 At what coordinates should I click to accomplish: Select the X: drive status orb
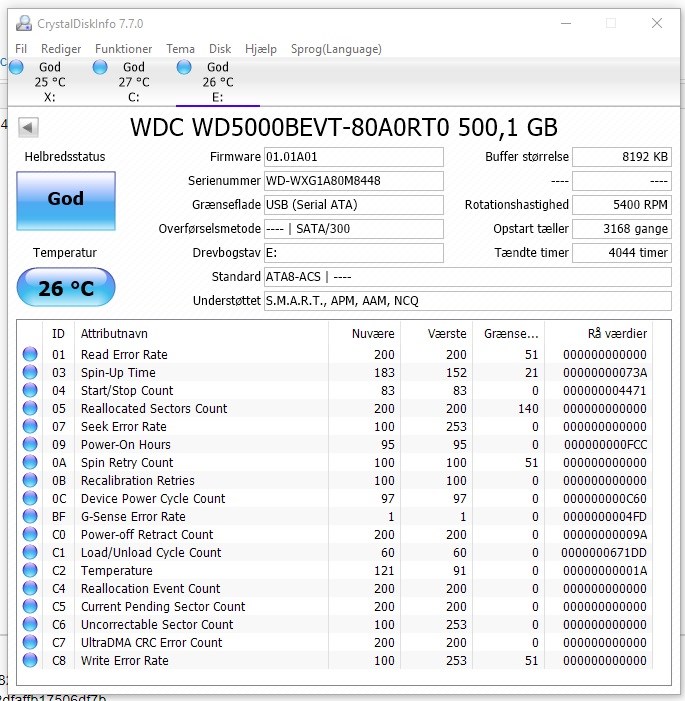click(16, 67)
